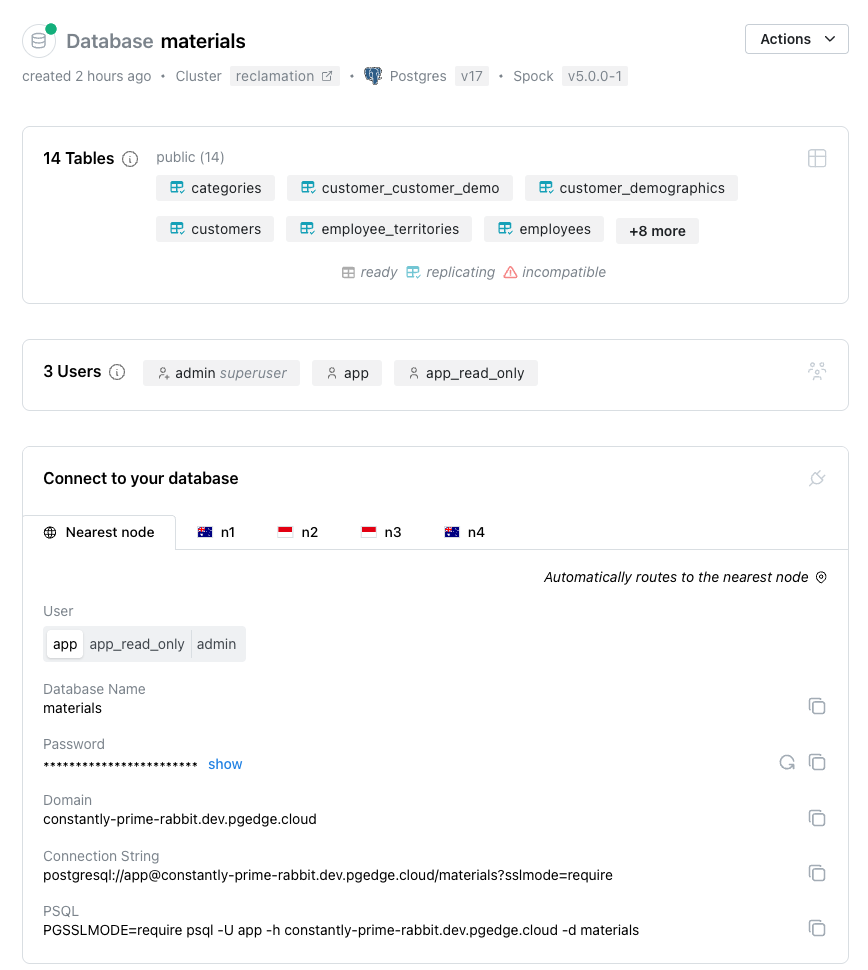Copy the Connection String via its copy icon

click(x=817, y=873)
